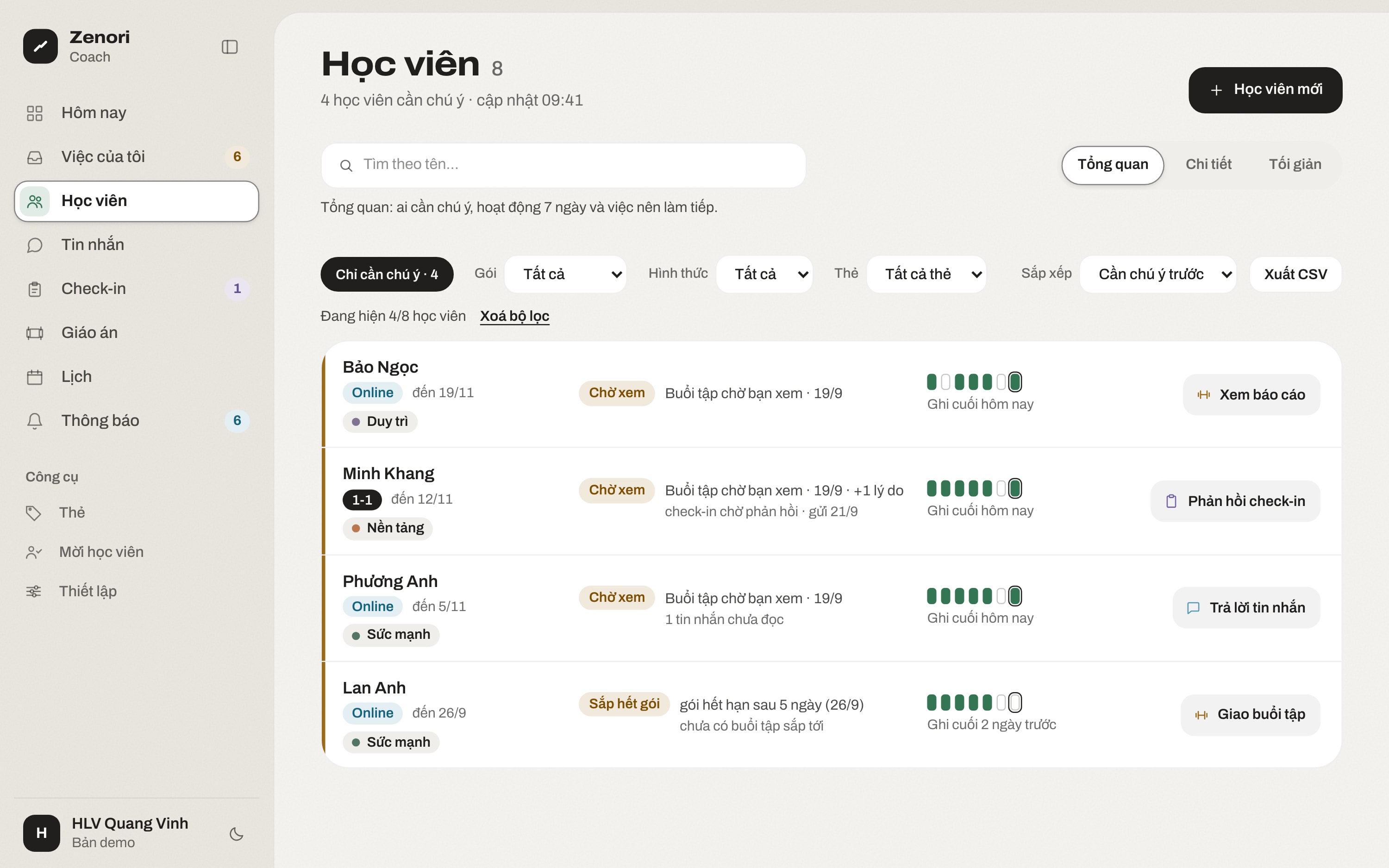Image resolution: width=1389 pixels, height=868 pixels.
Task: Click the 1-1 badge of Minh Khang
Action: (x=362, y=500)
